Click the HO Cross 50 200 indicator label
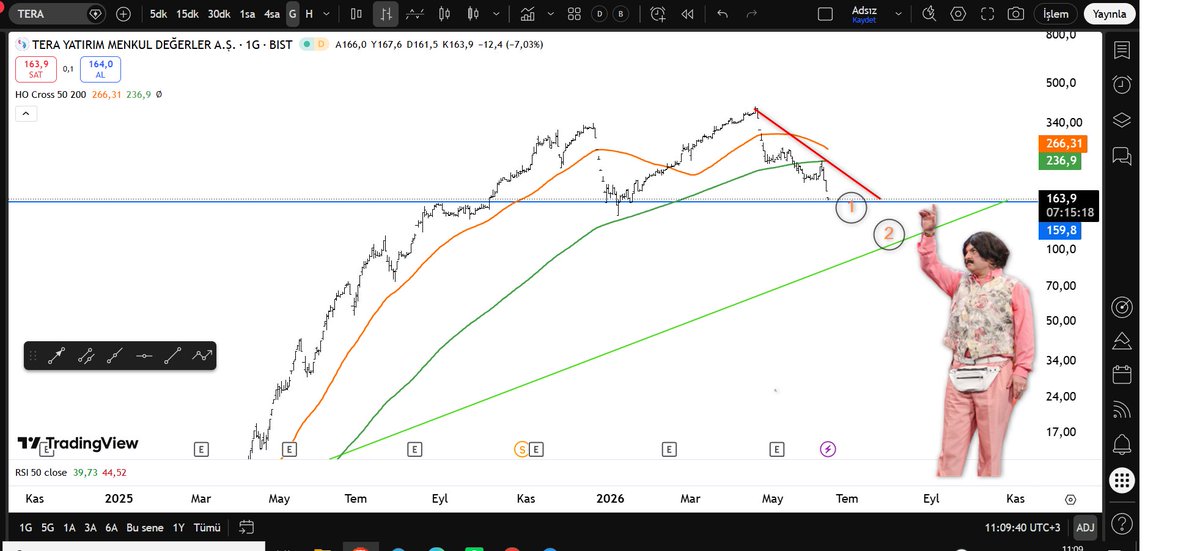The image size is (1200, 551). (49, 94)
